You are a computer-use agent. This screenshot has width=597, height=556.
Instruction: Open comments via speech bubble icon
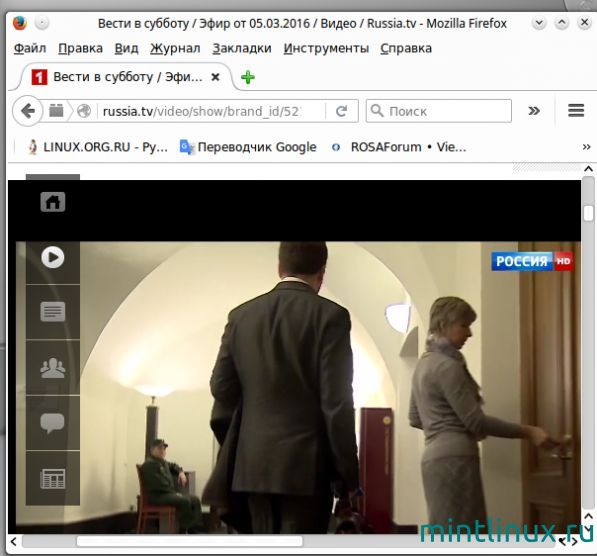point(53,423)
